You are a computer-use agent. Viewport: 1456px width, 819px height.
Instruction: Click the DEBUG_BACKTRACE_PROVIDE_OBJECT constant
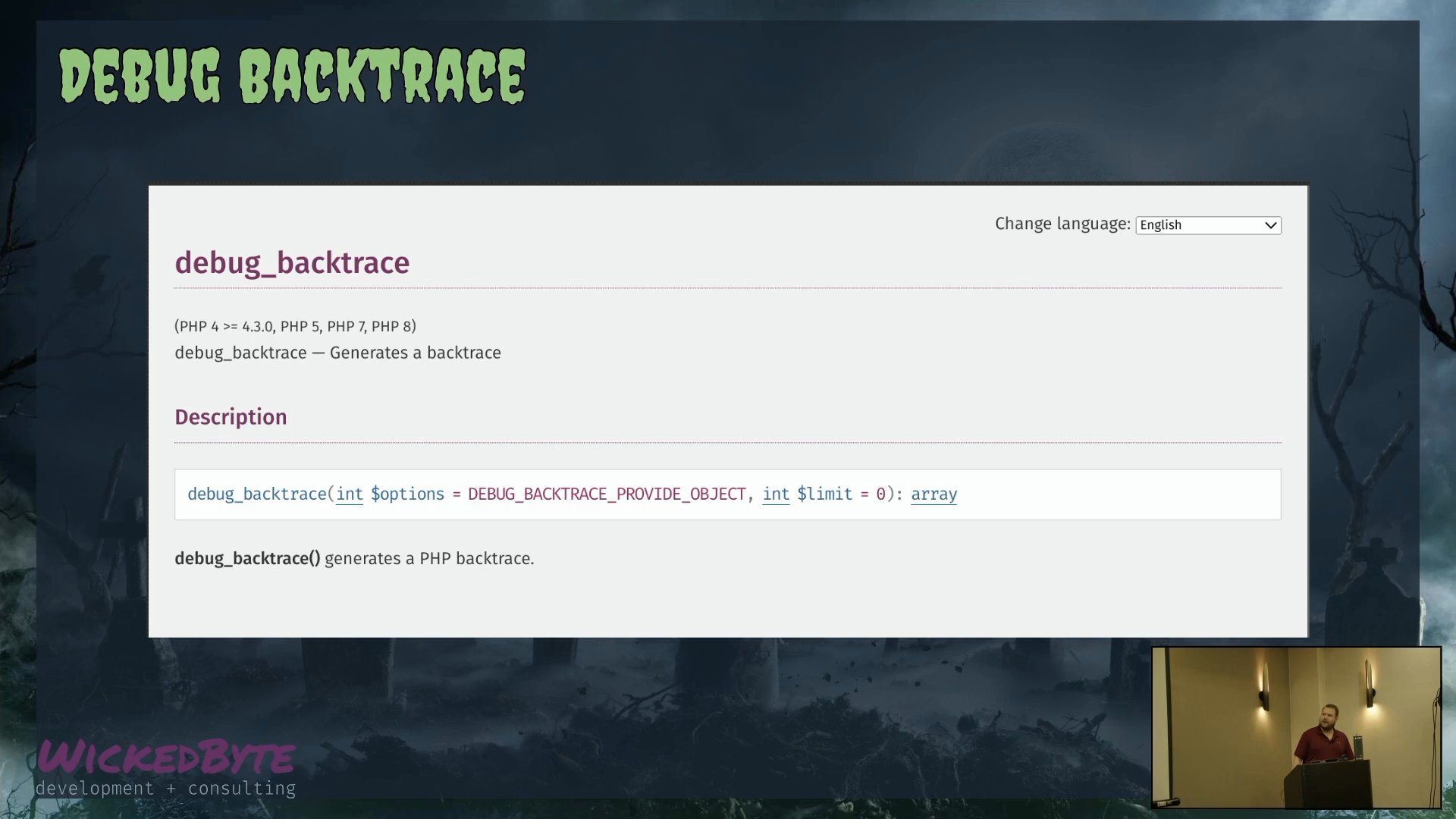pyautogui.click(x=607, y=494)
